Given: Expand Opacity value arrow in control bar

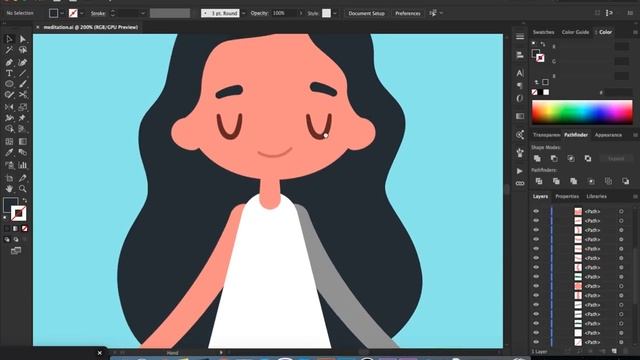Looking at the screenshot, I should coord(301,13).
